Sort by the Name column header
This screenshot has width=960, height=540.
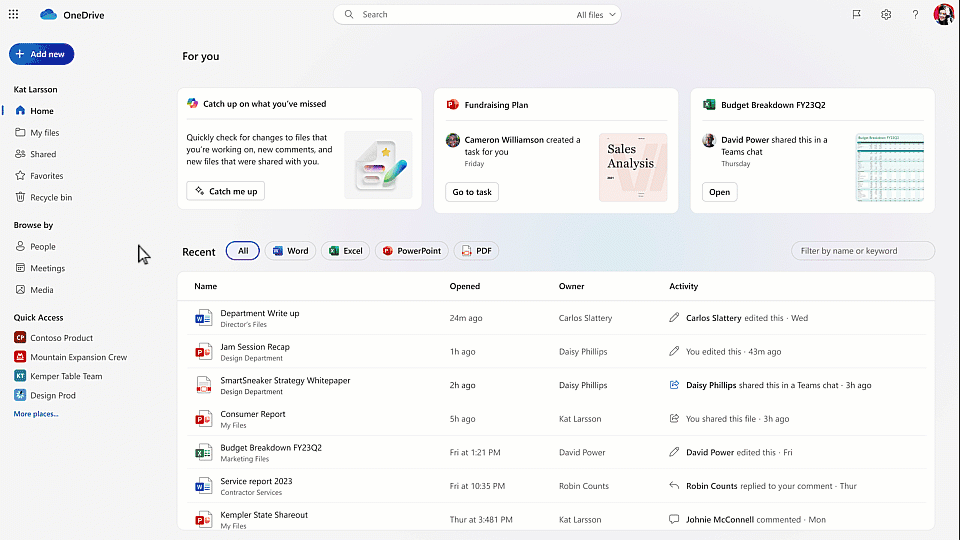tap(206, 286)
